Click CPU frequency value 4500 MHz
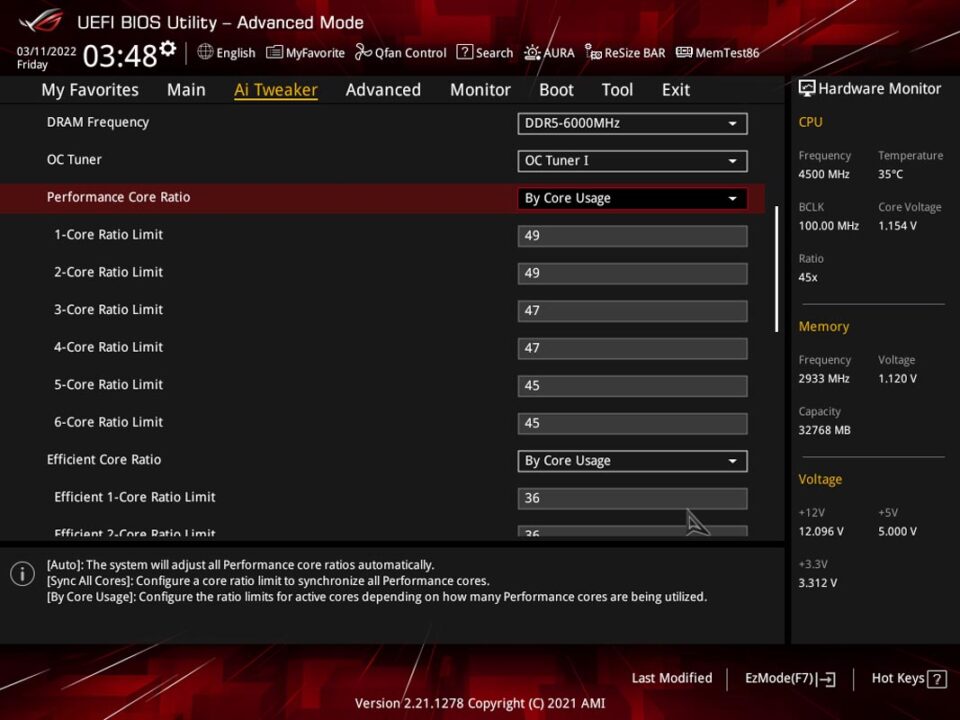The height and width of the screenshot is (720, 960). tap(823, 174)
